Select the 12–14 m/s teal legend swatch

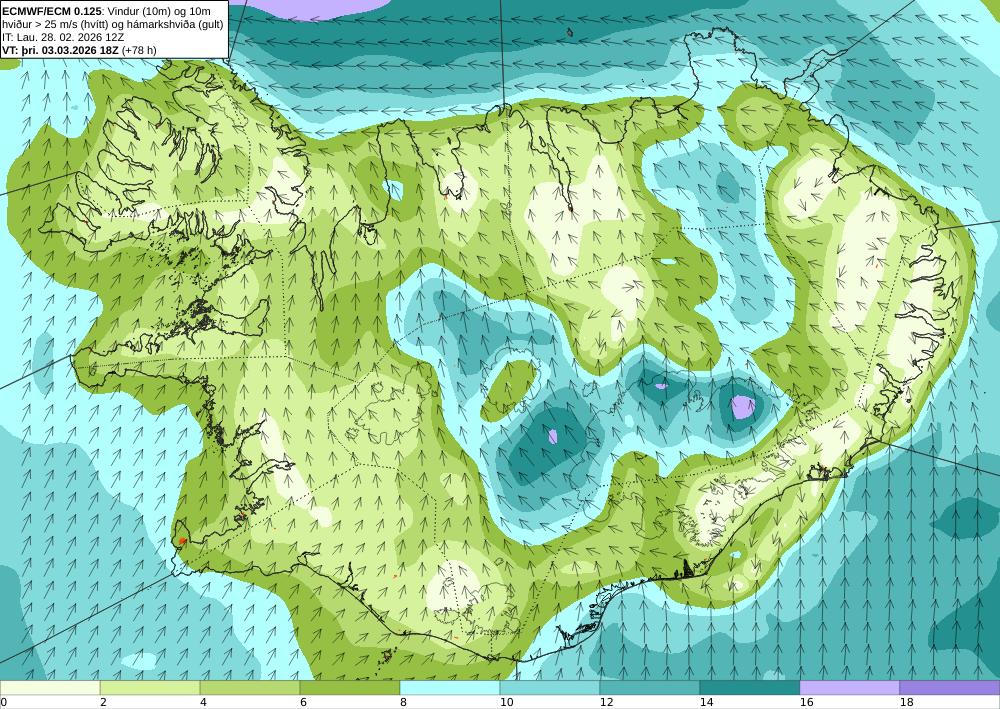pyautogui.click(x=649, y=687)
